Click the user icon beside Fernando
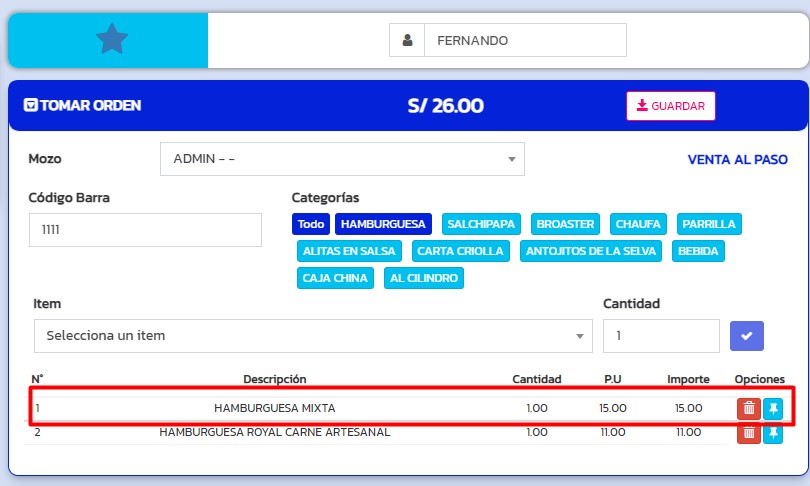Viewport: 810px width, 486px height. coord(407,41)
